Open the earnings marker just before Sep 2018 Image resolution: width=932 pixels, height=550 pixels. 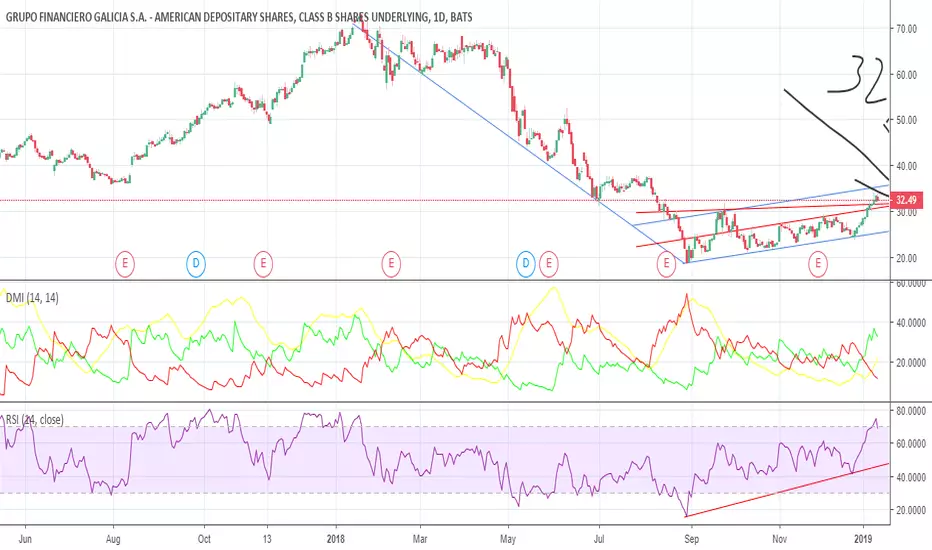point(666,263)
